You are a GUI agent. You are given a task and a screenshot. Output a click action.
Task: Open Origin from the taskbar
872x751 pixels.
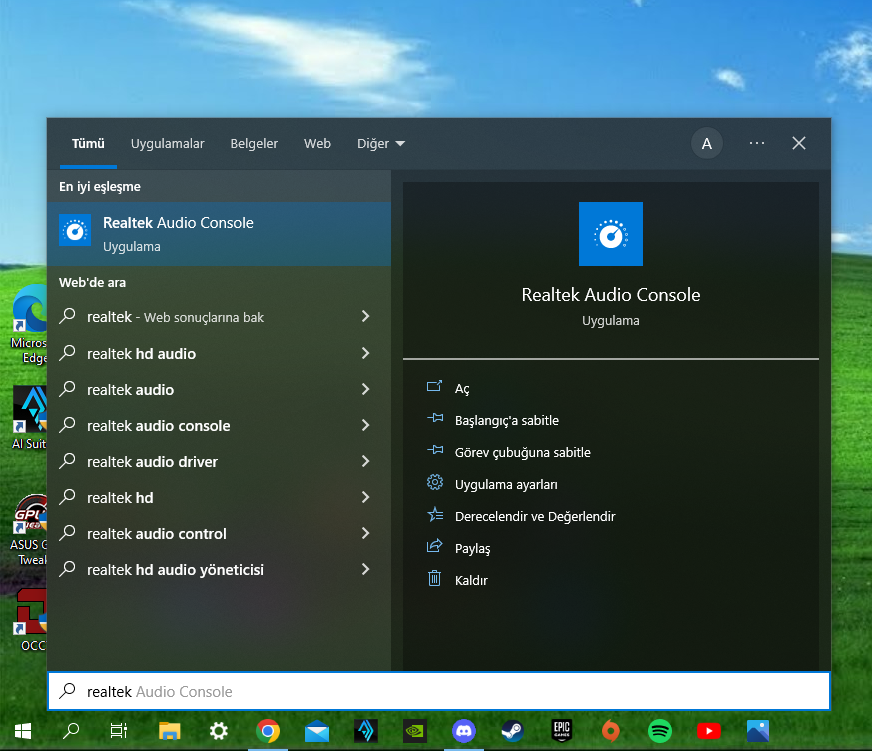pyautogui.click(x=611, y=731)
